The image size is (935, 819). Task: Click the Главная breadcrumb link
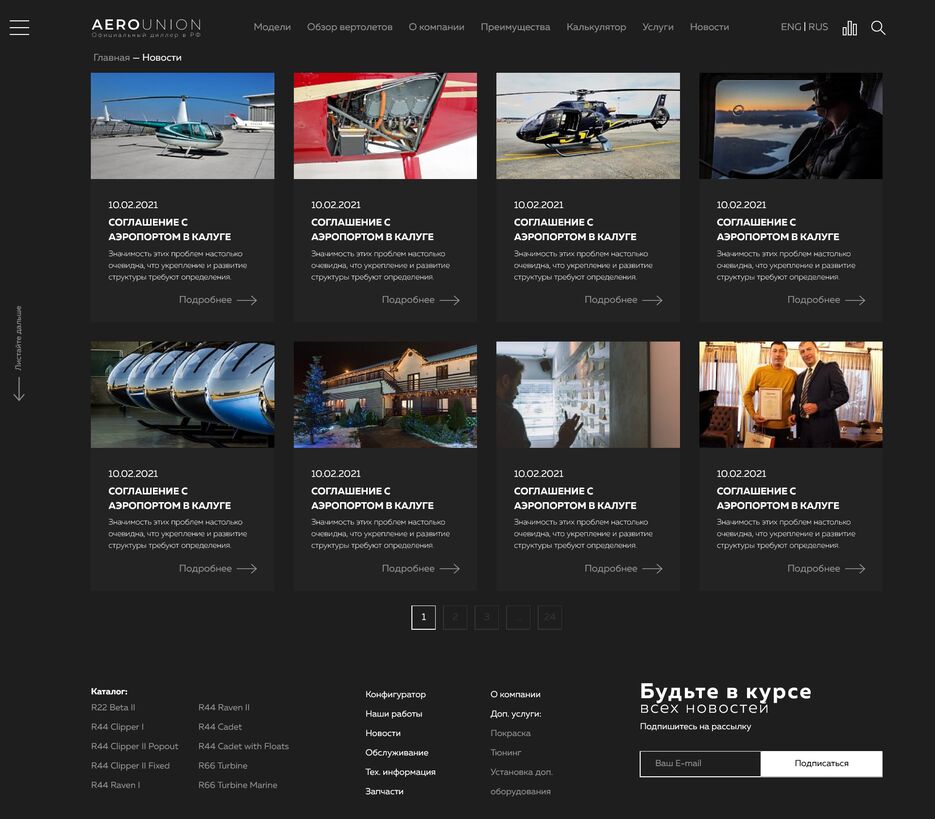111,58
